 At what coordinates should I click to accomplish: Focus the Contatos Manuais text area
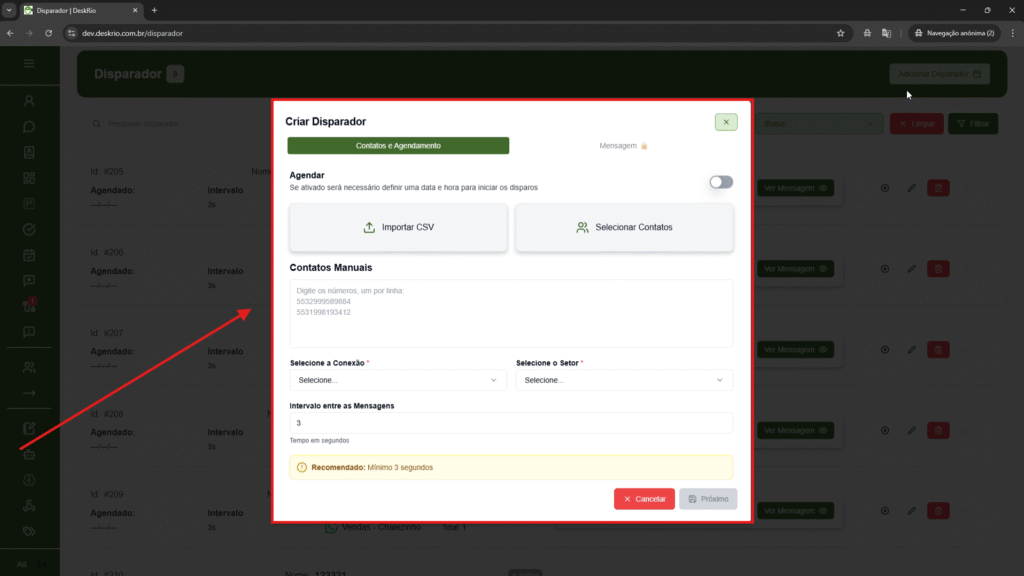pyautogui.click(x=510, y=314)
